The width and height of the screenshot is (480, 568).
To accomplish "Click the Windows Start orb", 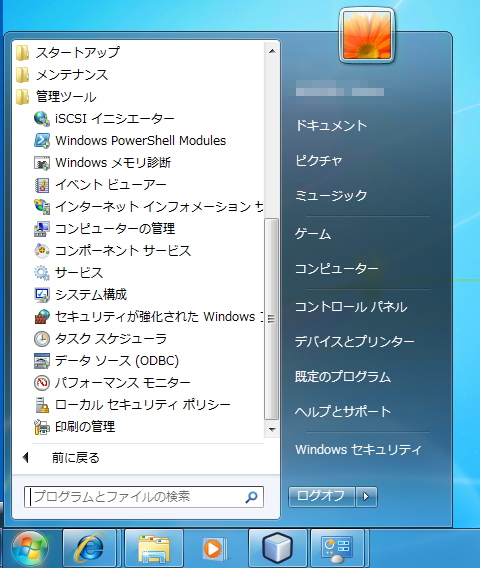I will (x=30, y=549).
